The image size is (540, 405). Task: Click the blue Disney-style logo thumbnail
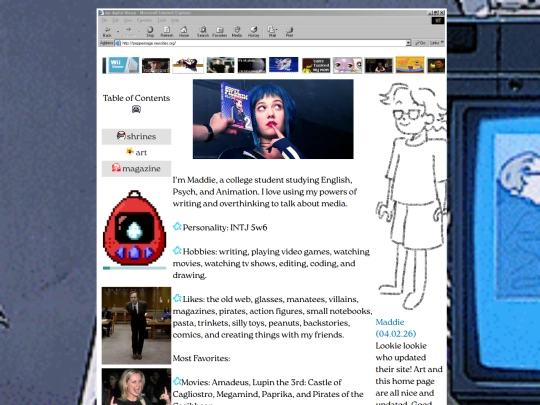(283, 65)
